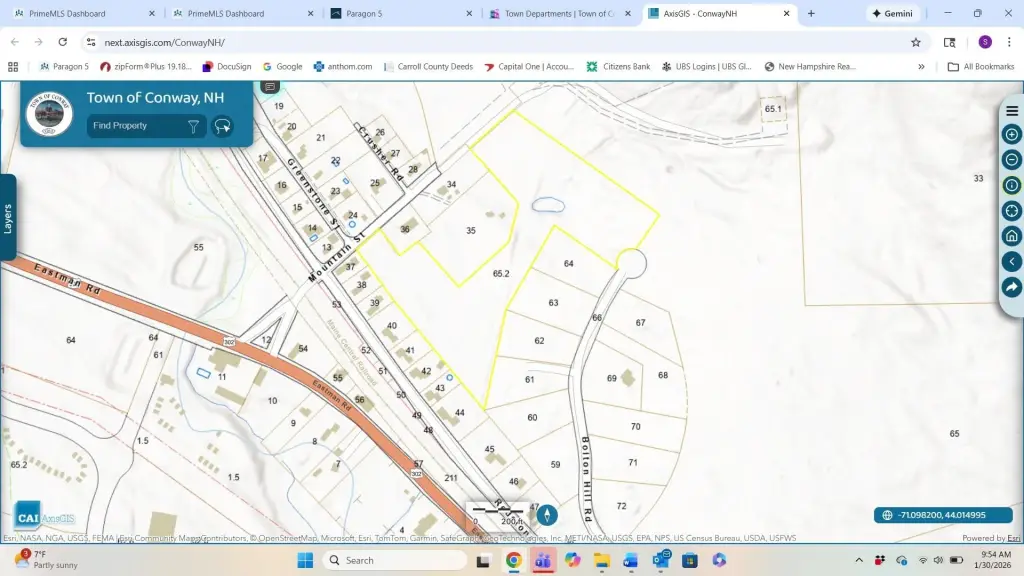The image size is (1024, 576).
Task: Select the lasso selection tool icon
Action: 223,126
